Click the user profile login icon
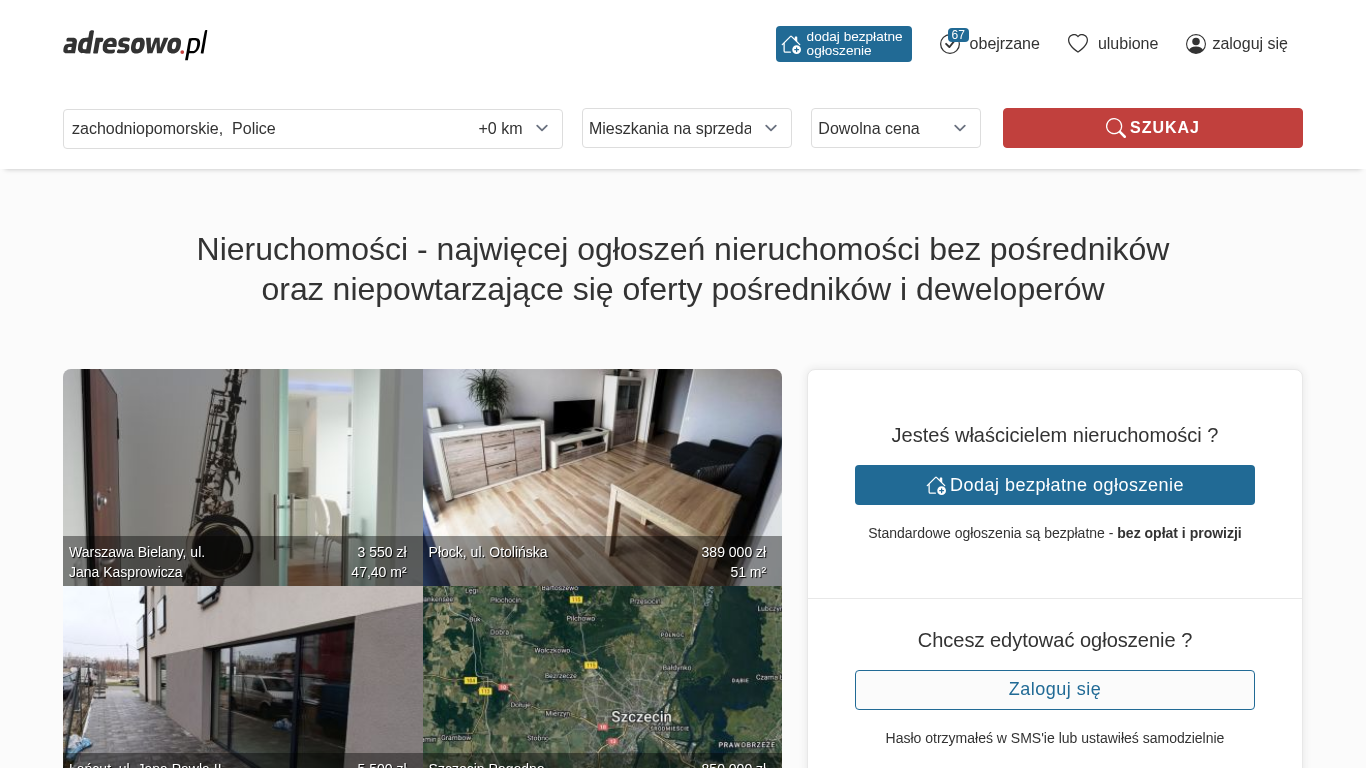The image size is (1366, 768). coord(1195,44)
